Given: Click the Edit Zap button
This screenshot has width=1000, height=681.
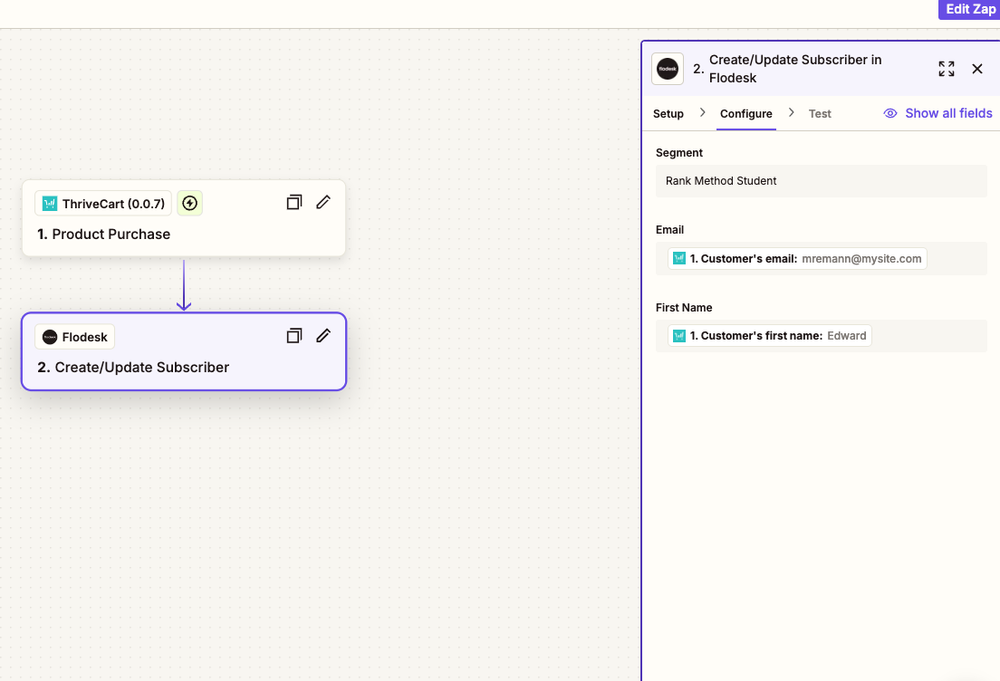Looking at the screenshot, I should [969, 9].
